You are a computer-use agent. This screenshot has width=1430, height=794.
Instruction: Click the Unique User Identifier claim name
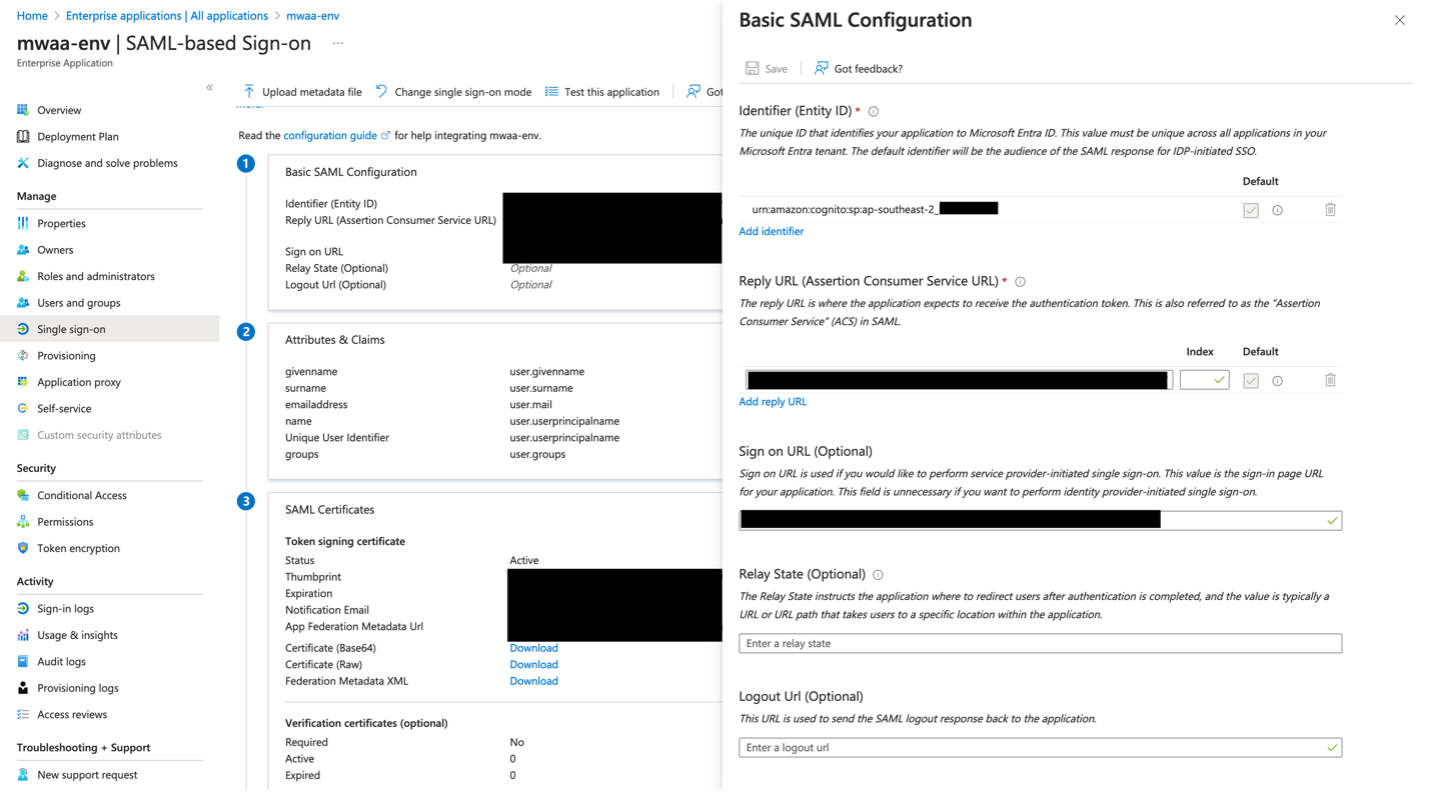coord(337,438)
